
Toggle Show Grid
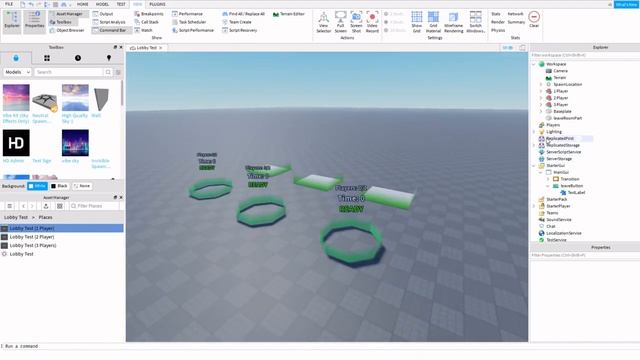[x=417, y=22]
